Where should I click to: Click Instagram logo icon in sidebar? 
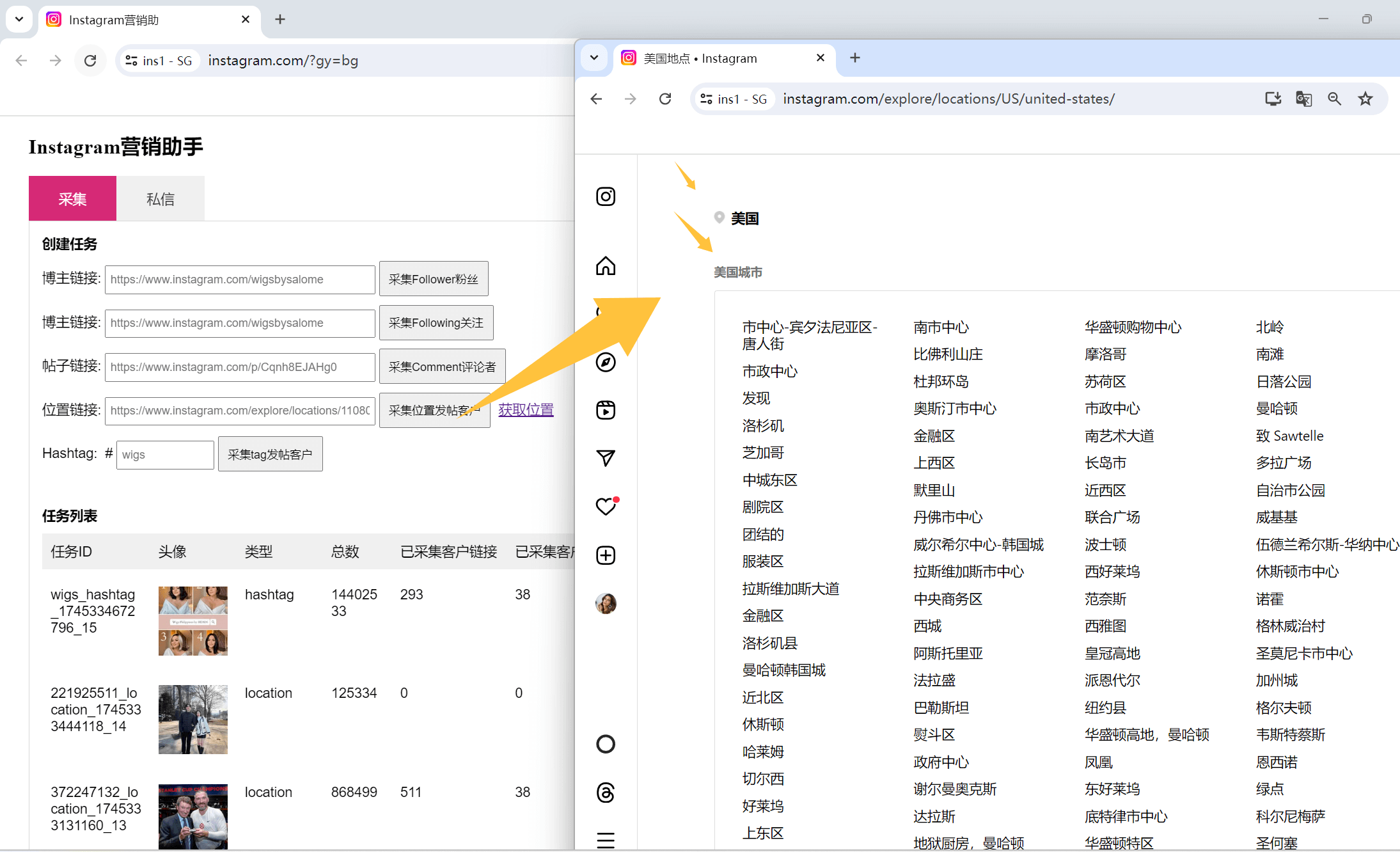pos(606,196)
